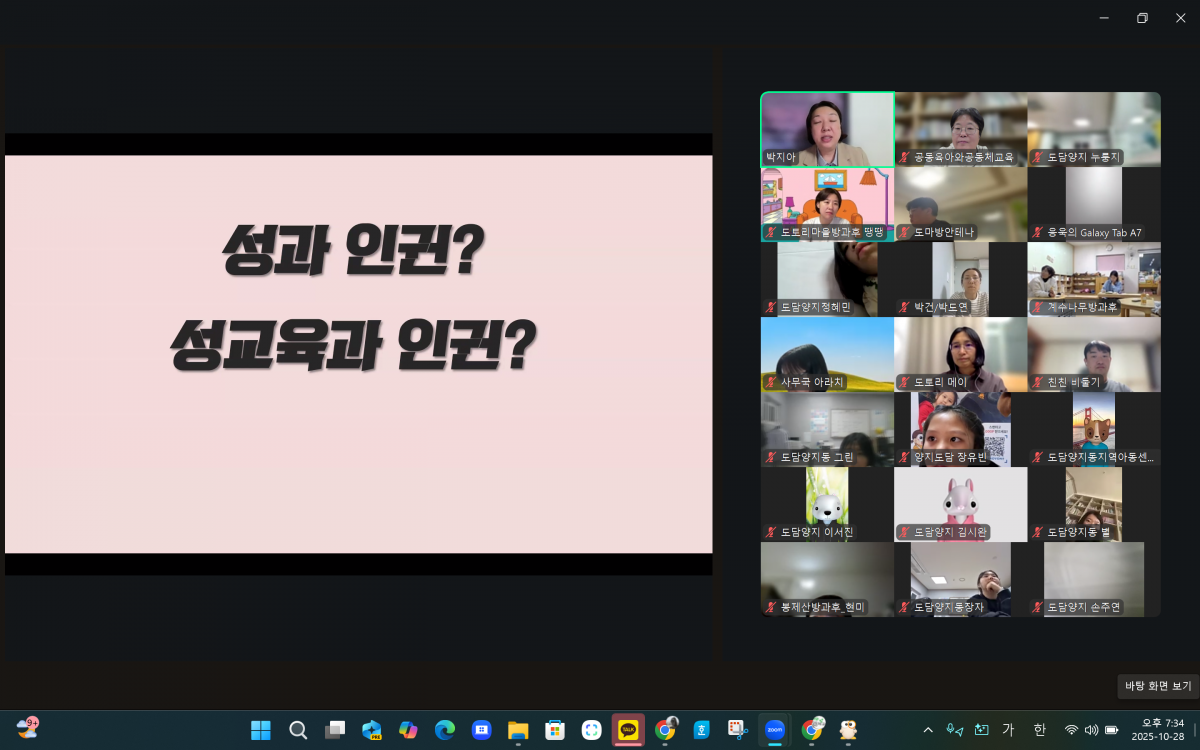The width and height of the screenshot is (1200, 750).
Task: Select the 박지아 speaker video tile
Action: click(827, 129)
